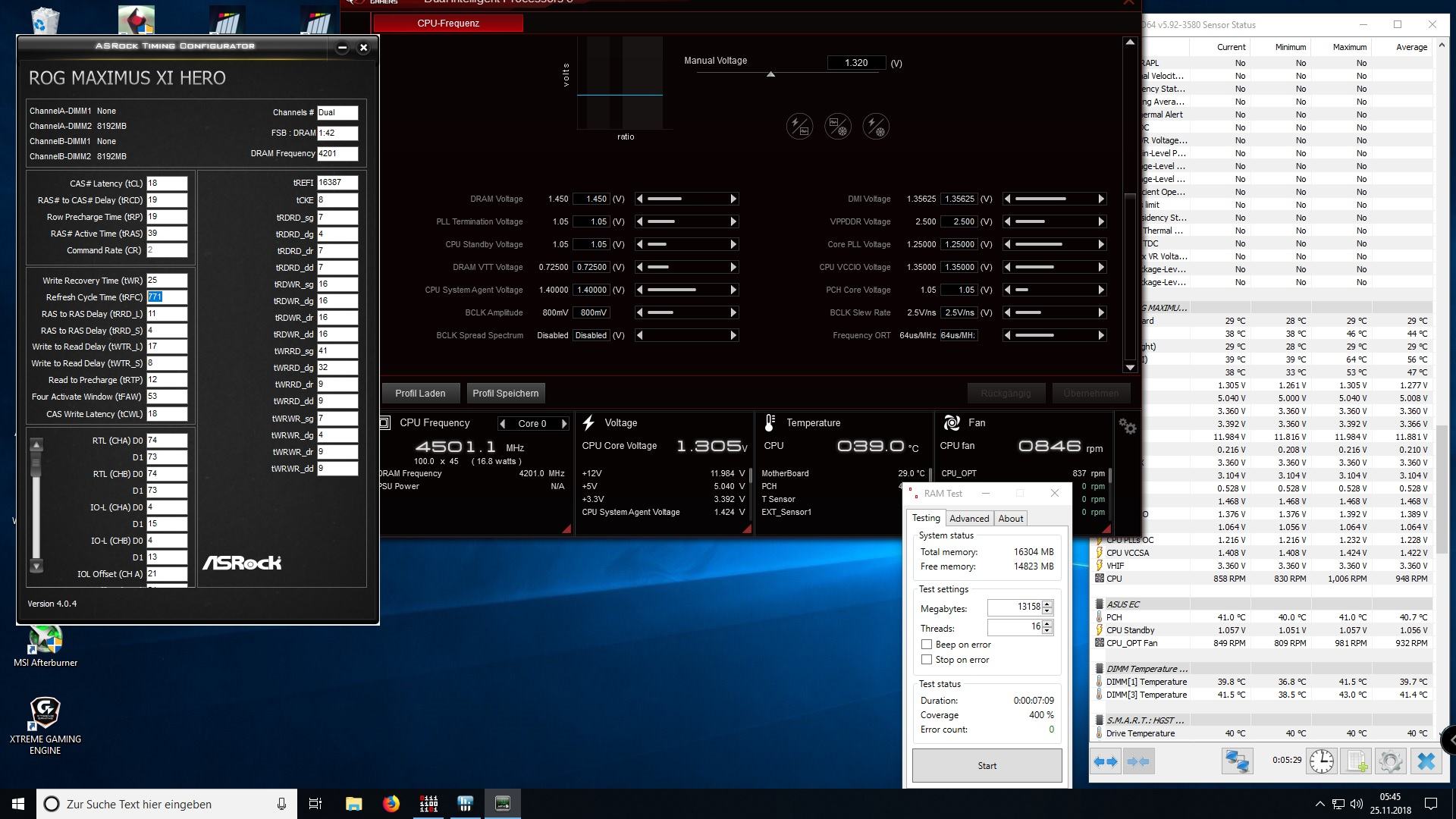Click HWiNFO remote network monitors icon
This screenshot has width=1456, height=819.
1237,761
